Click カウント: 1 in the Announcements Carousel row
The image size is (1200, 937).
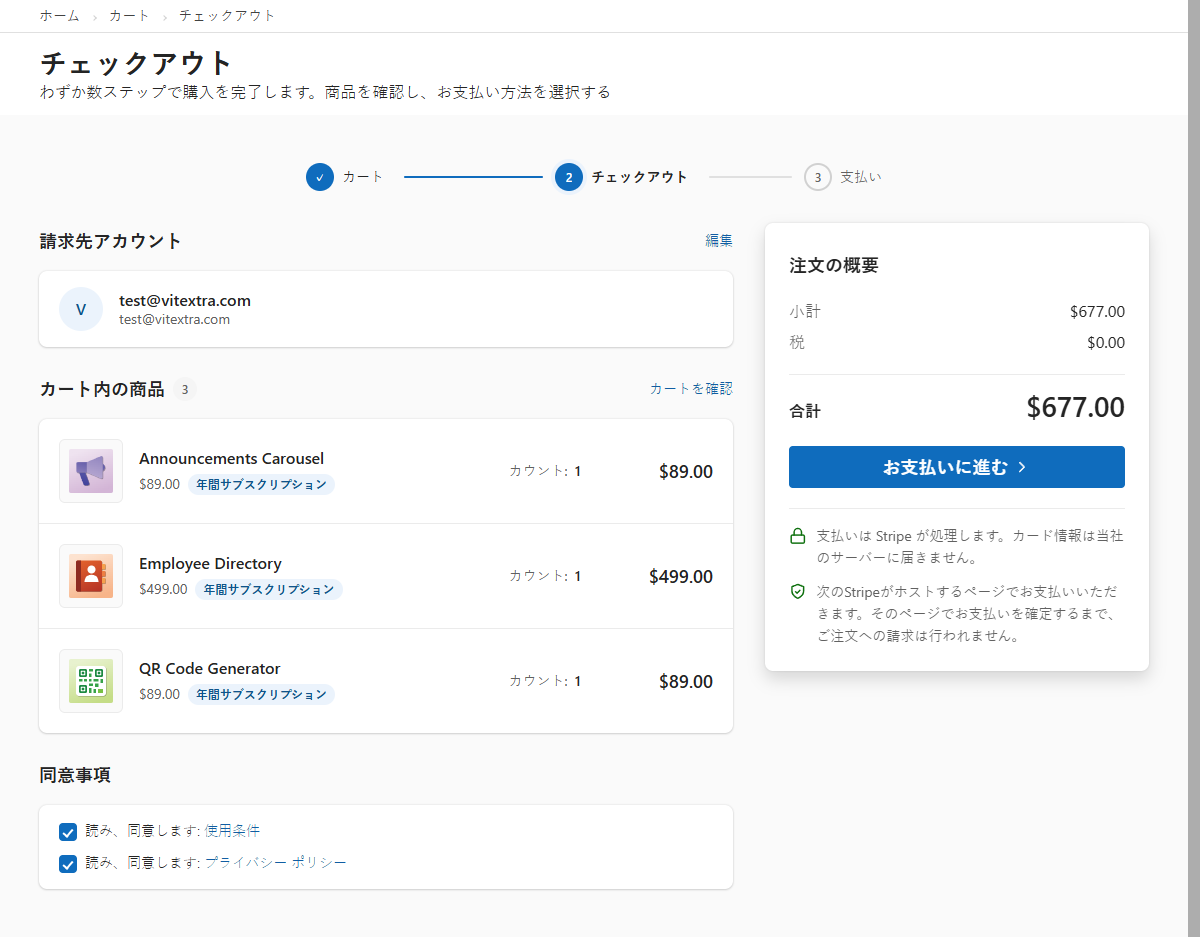coord(545,471)
